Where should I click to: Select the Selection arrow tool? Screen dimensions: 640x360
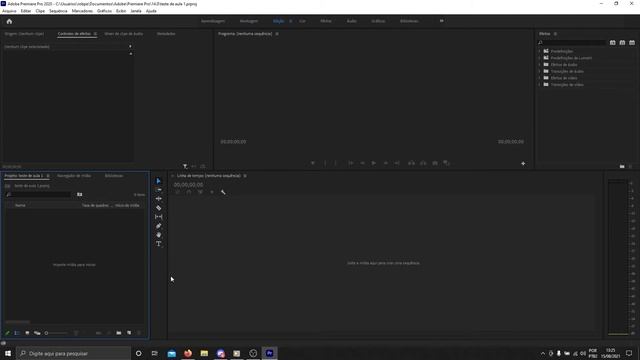(158, 181)
